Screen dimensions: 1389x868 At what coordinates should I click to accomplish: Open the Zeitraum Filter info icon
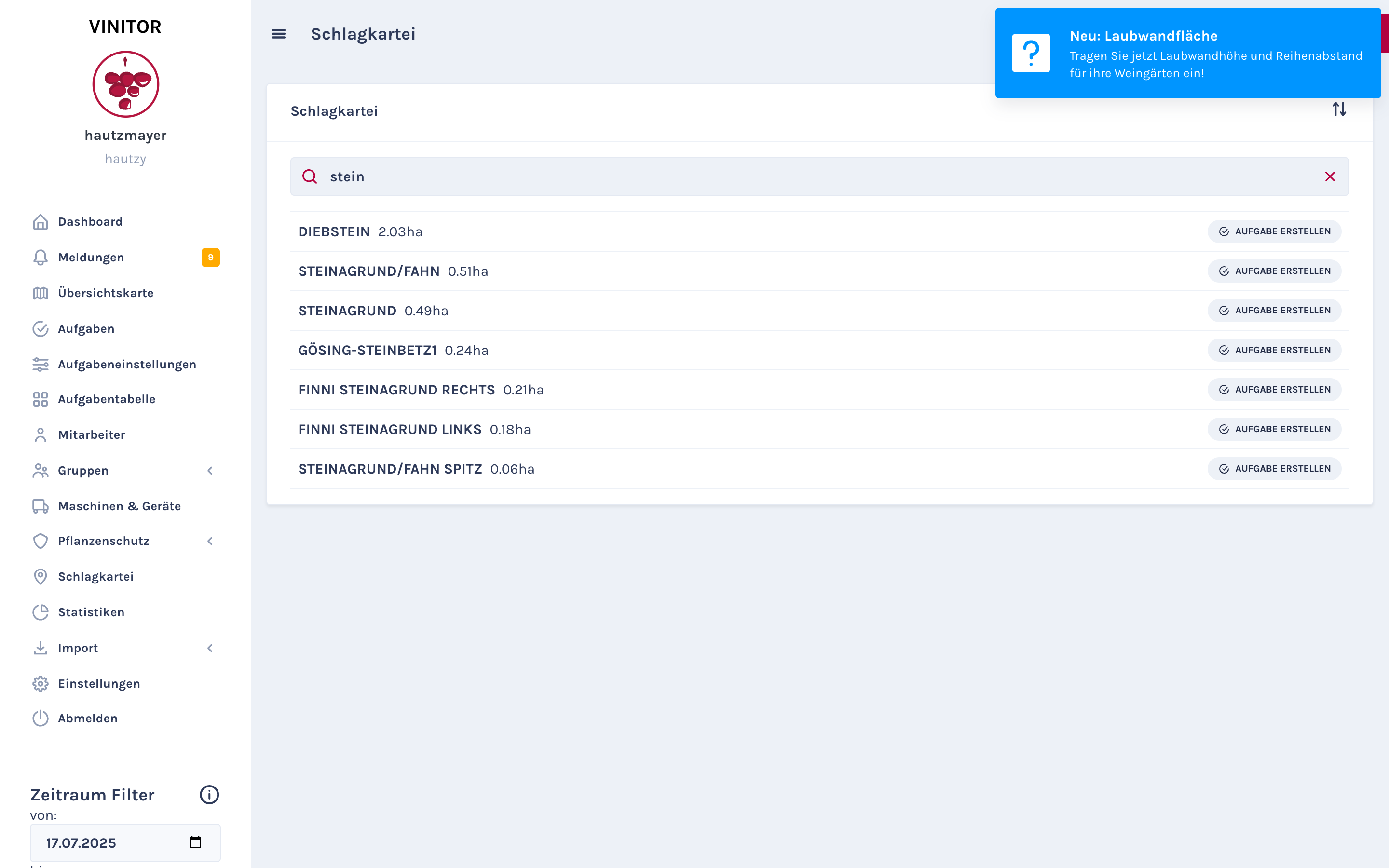[x=209, y=795]
